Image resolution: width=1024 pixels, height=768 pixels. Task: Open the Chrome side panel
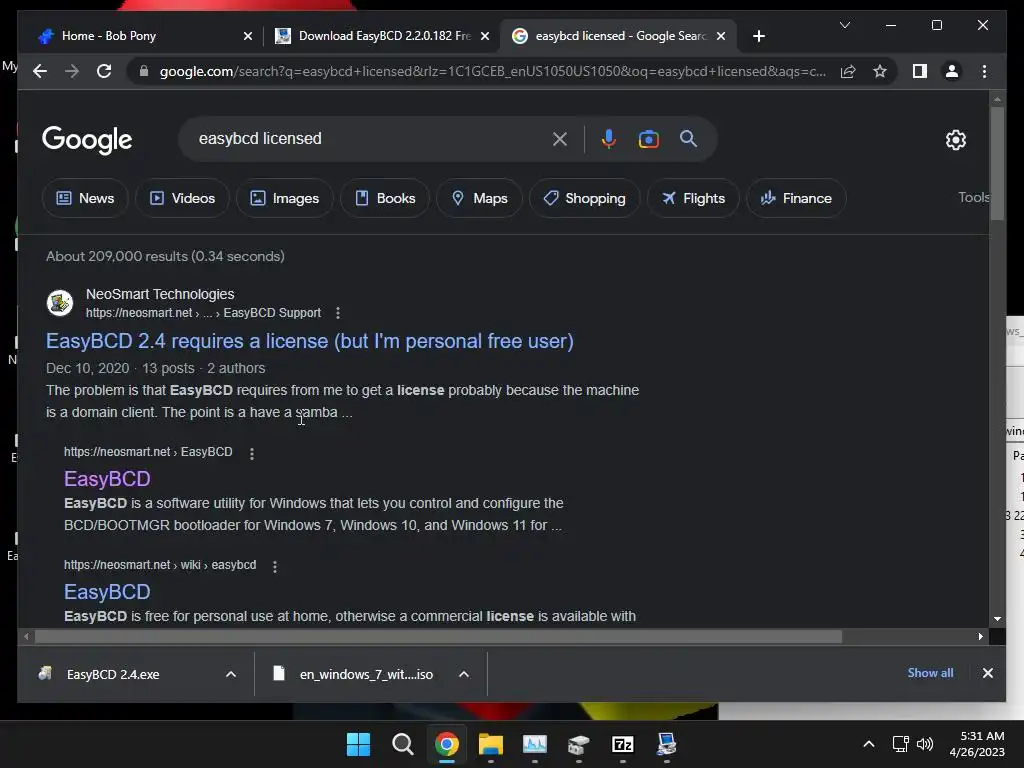click(x=920, y=71)
